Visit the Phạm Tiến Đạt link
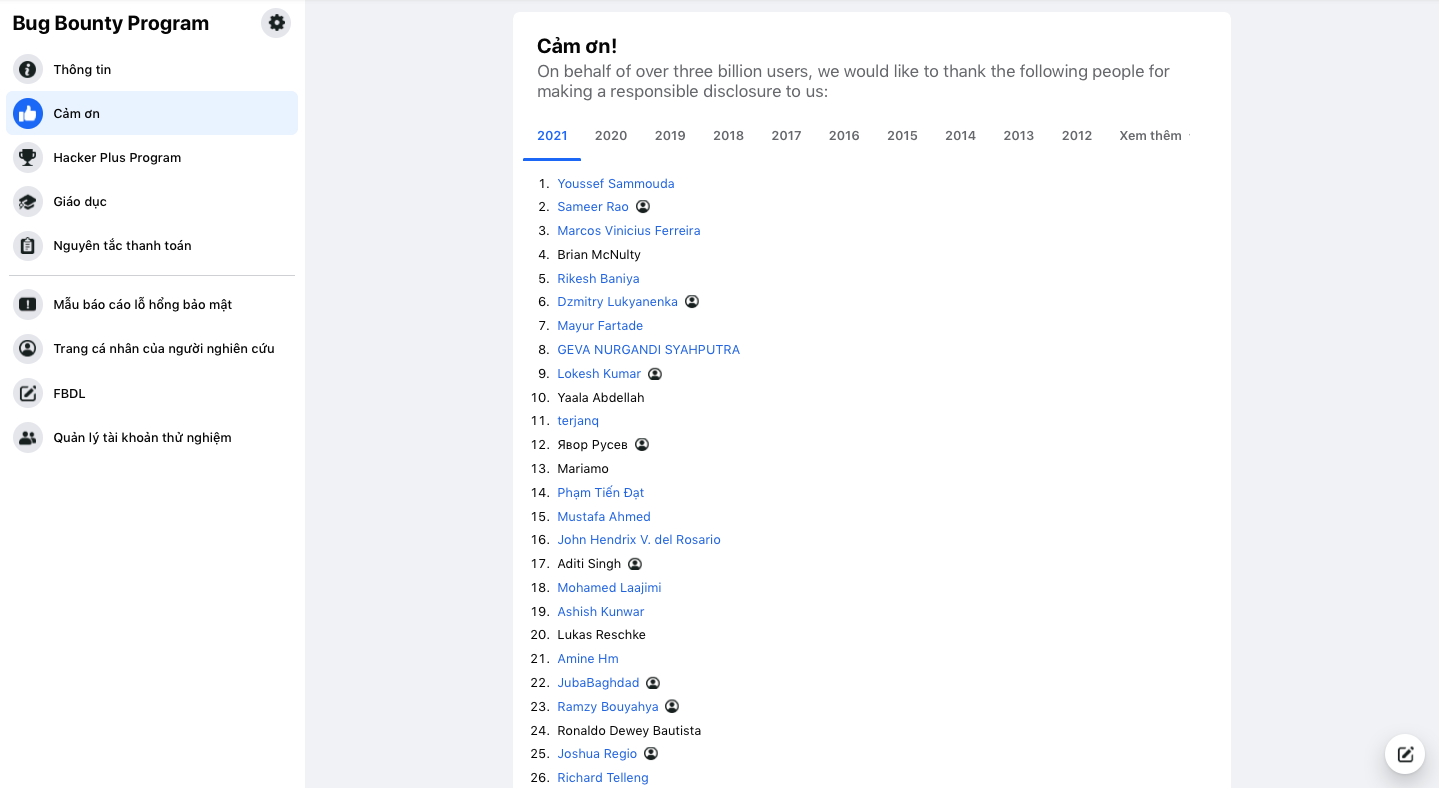The width and height of the screenshot is (1439, 788). tap(601, 493)
